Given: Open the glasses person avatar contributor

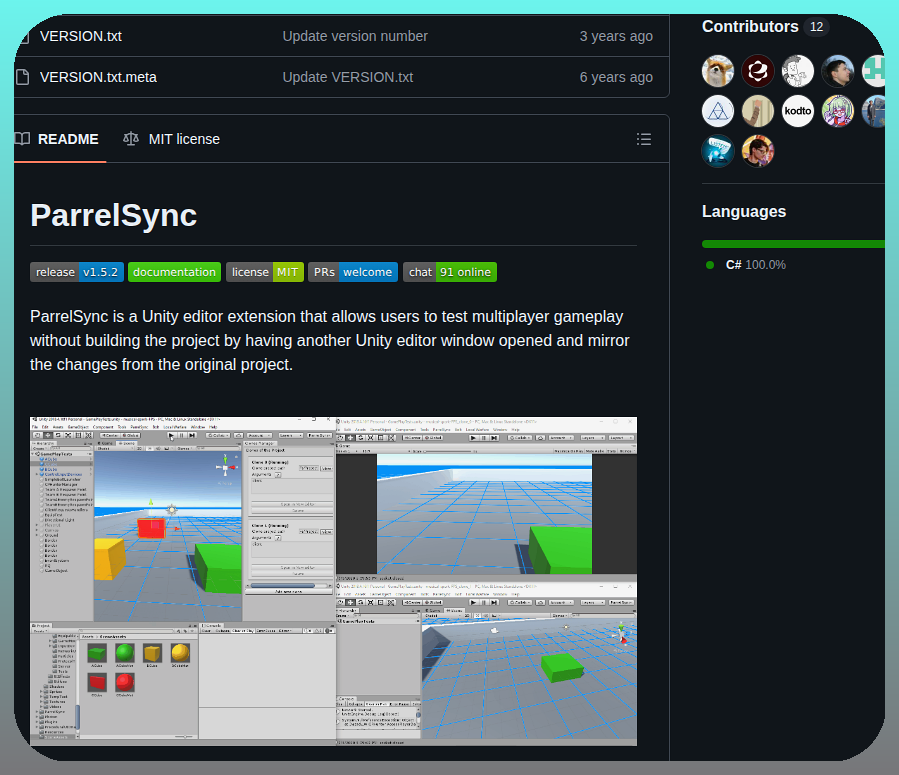Looking at the screenshot, I should (758, 151).
